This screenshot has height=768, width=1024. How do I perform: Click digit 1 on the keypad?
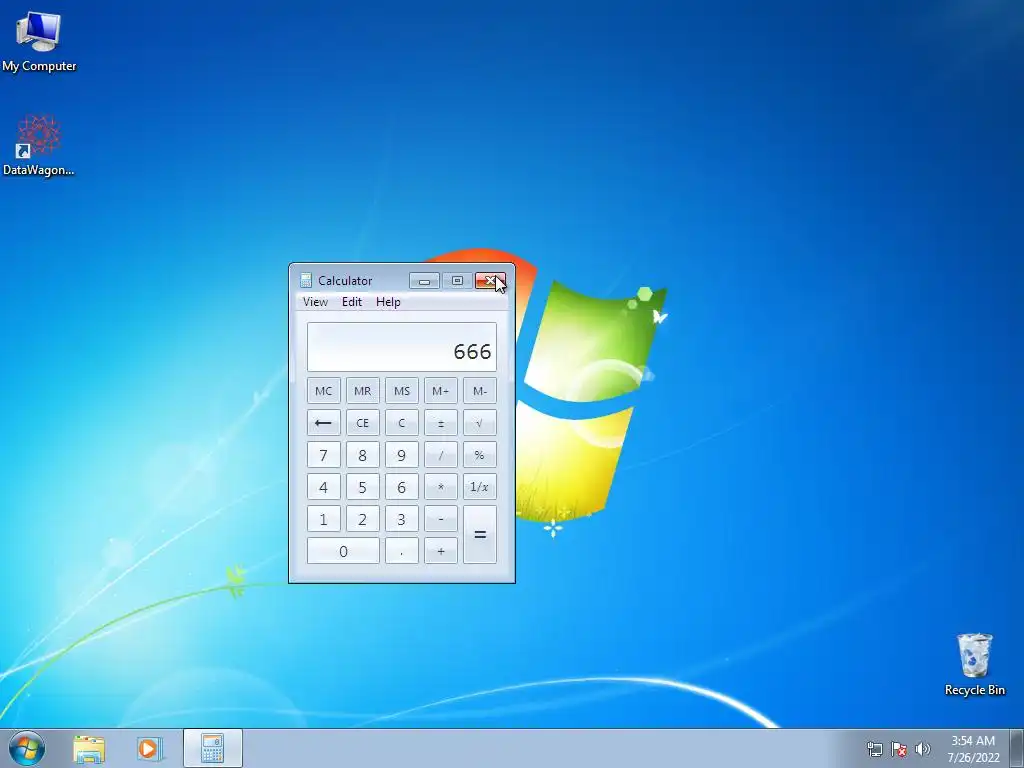pos(323,519)
